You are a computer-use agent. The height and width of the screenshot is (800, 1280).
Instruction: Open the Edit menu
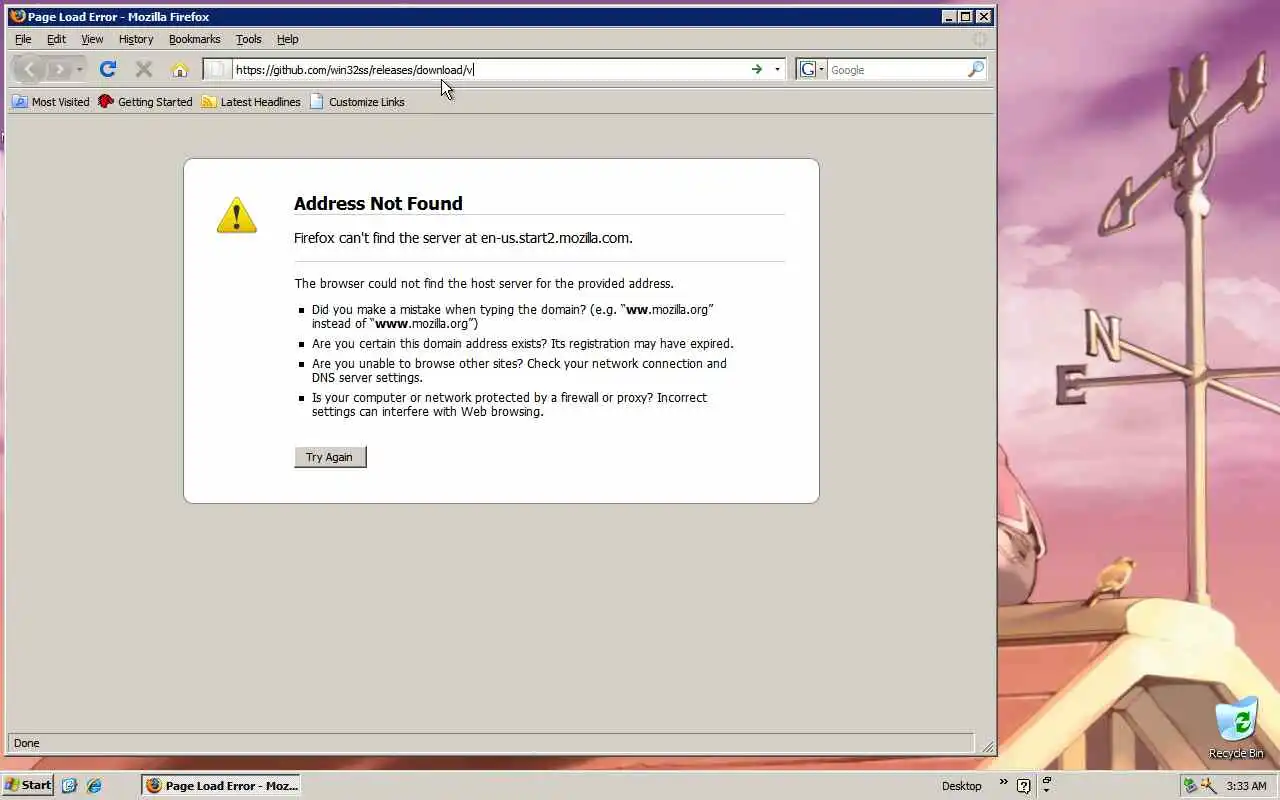click(56, 39)
